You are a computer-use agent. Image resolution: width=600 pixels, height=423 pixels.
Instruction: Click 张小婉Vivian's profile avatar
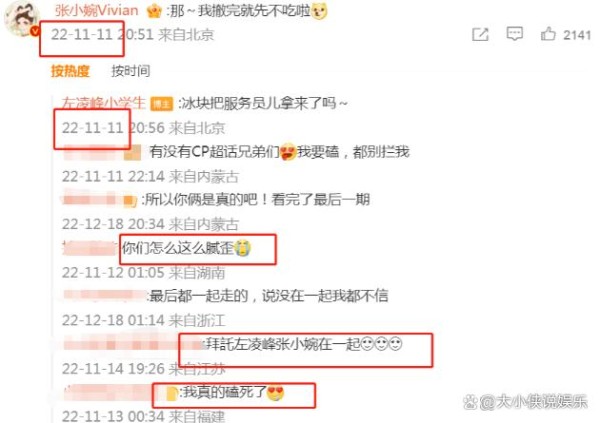pos(22,18)
